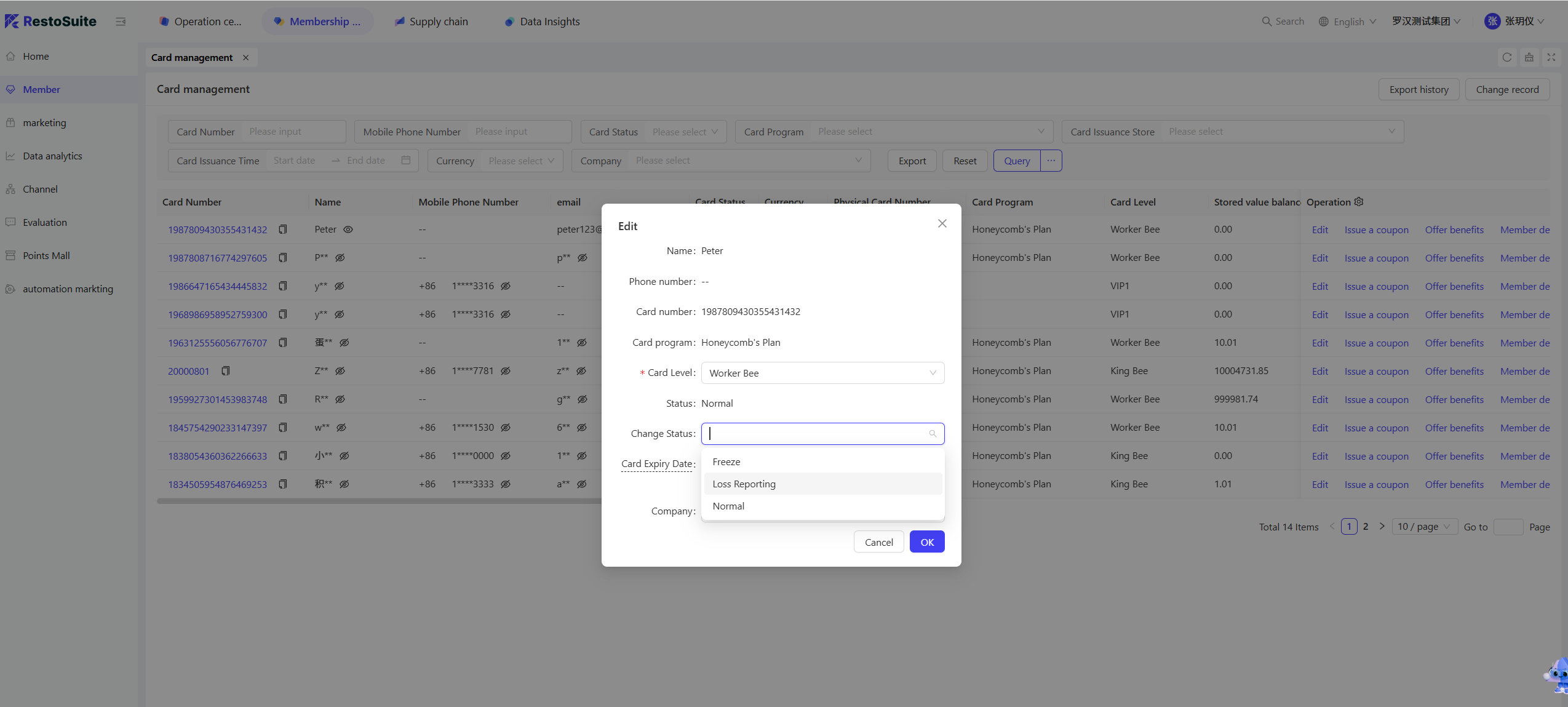This screenshot has width=1568, height=707.
Task: Toggle visibility of Peter's name
Action: (348, 230)
